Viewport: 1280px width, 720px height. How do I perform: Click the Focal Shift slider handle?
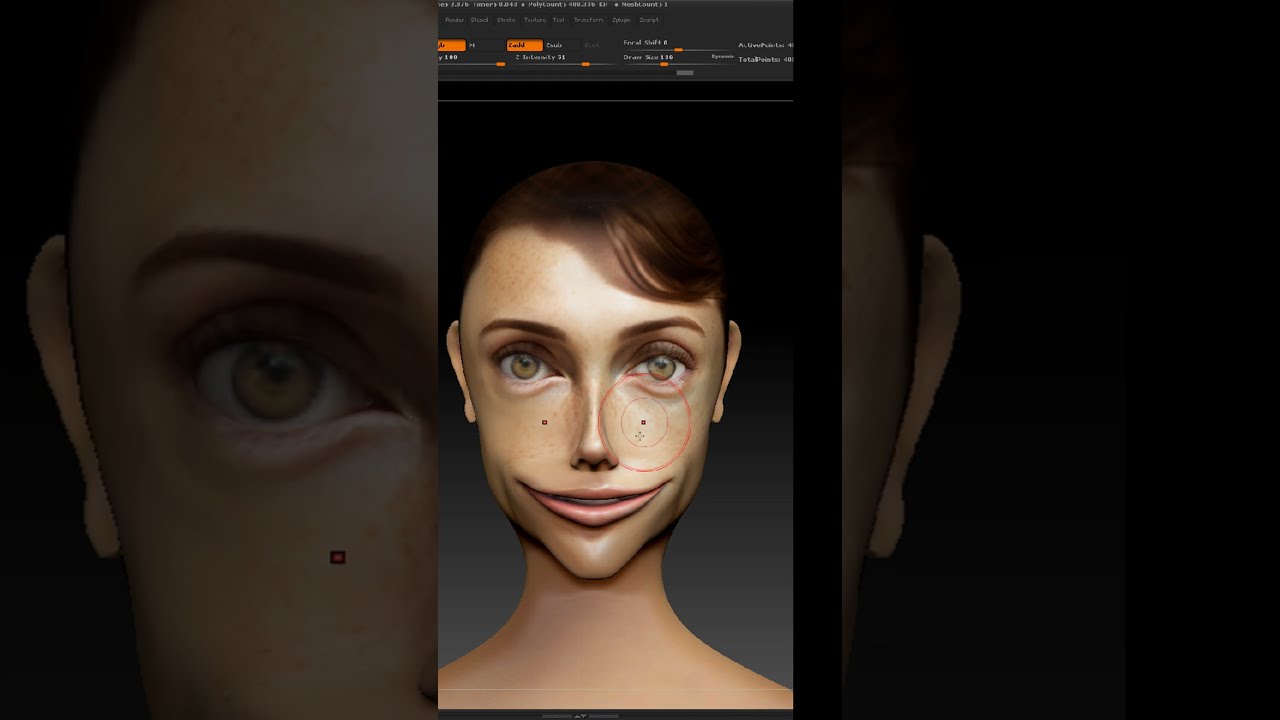tap(678, 49)
